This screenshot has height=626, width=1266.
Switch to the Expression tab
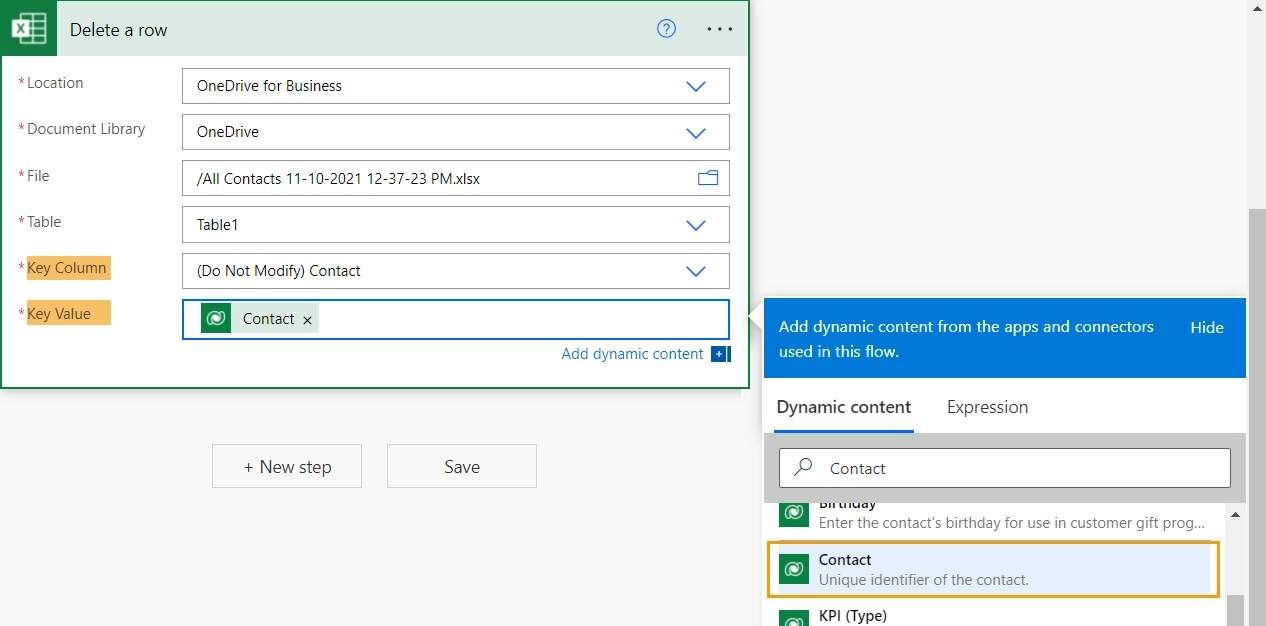(x=987, y=407)
